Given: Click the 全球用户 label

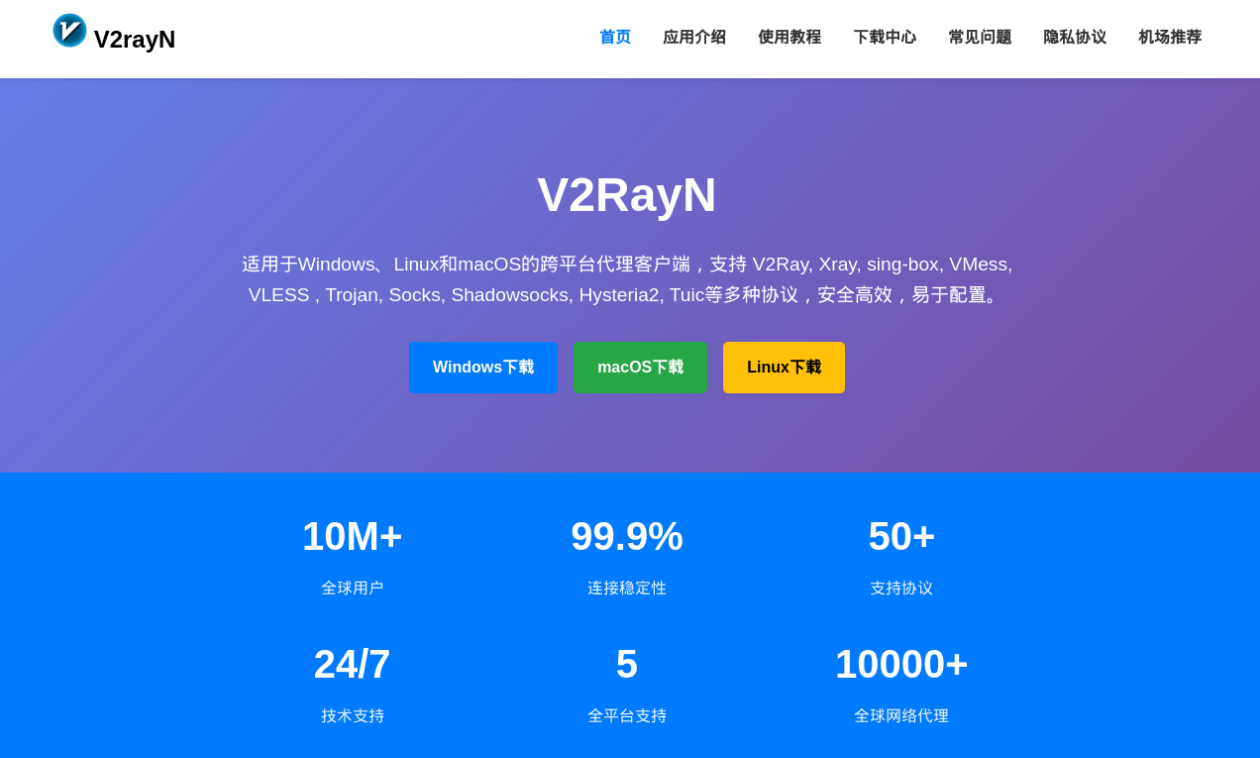Looking at the screenshot, I should (x=352, y=588).
